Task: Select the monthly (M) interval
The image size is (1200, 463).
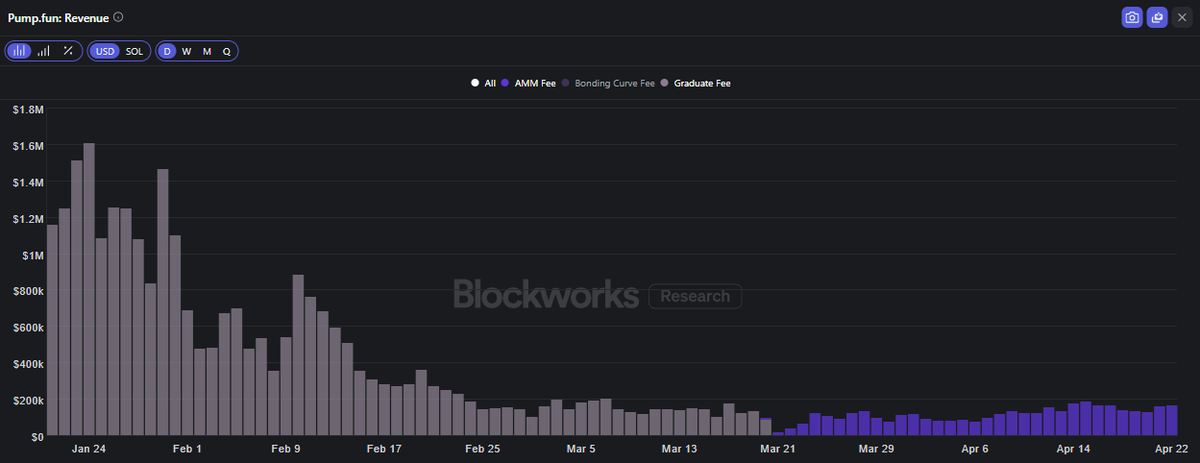Action: (207, 51)
